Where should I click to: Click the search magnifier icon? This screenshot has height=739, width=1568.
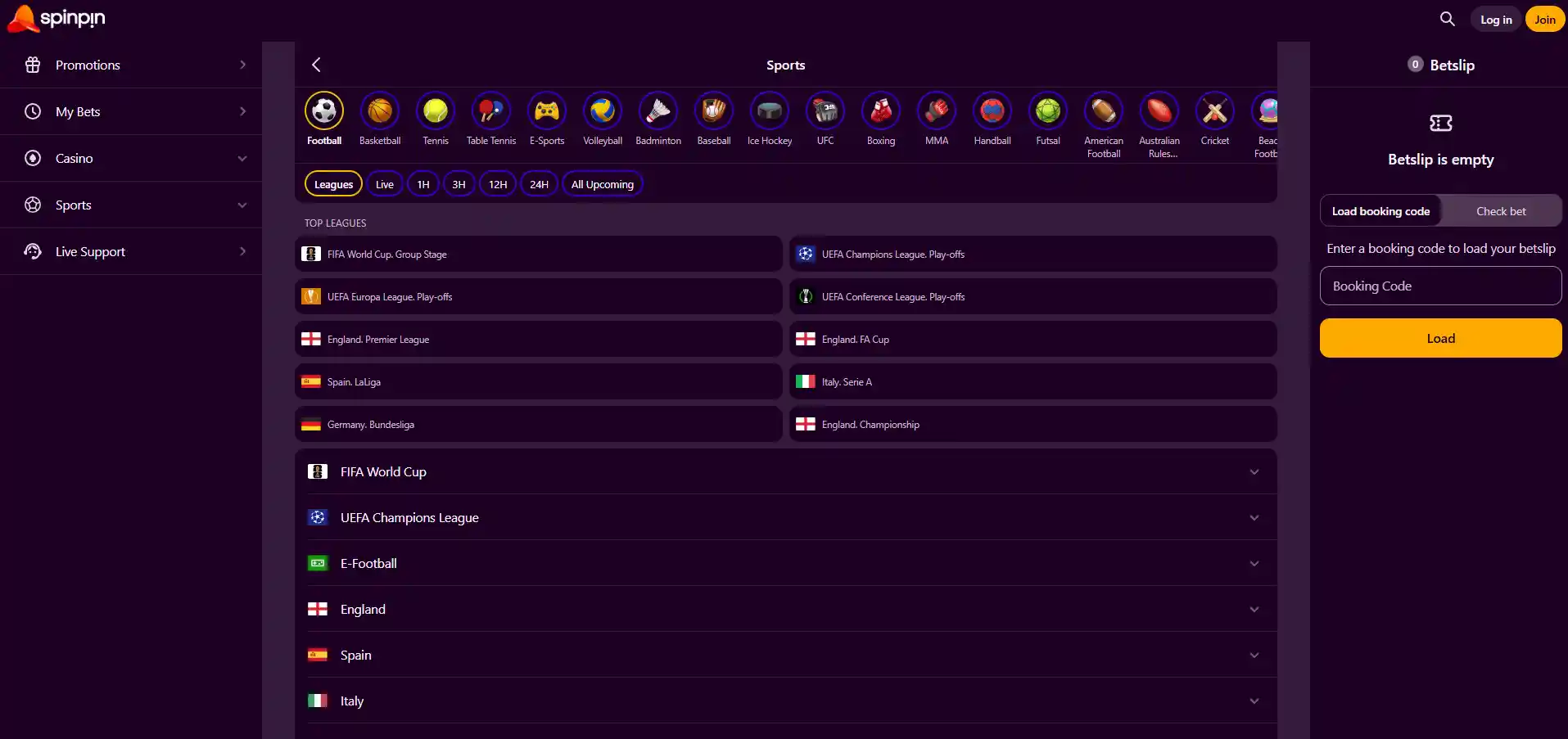[1448, 19]
